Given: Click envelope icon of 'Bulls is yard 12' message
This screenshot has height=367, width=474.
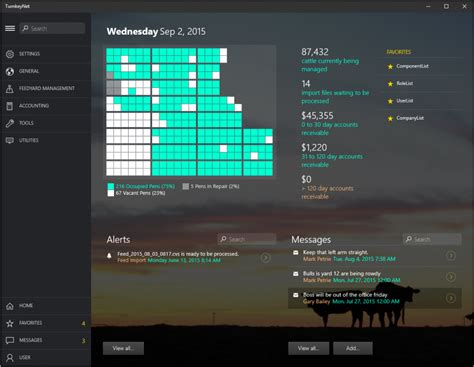Looking at the screenshot, I should coord(296,274).
